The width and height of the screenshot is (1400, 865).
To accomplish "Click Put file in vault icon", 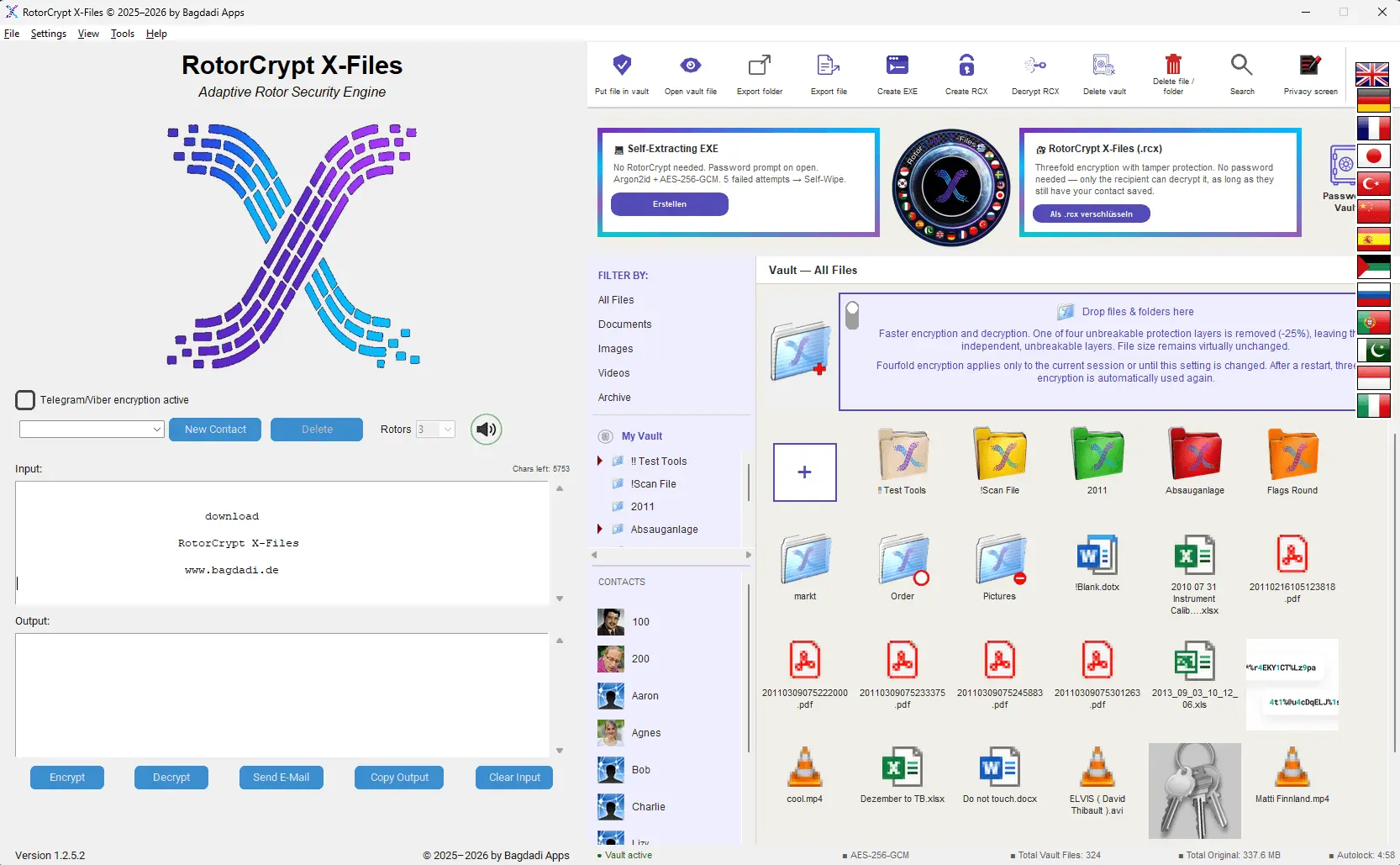I will [x=622, y=66].
